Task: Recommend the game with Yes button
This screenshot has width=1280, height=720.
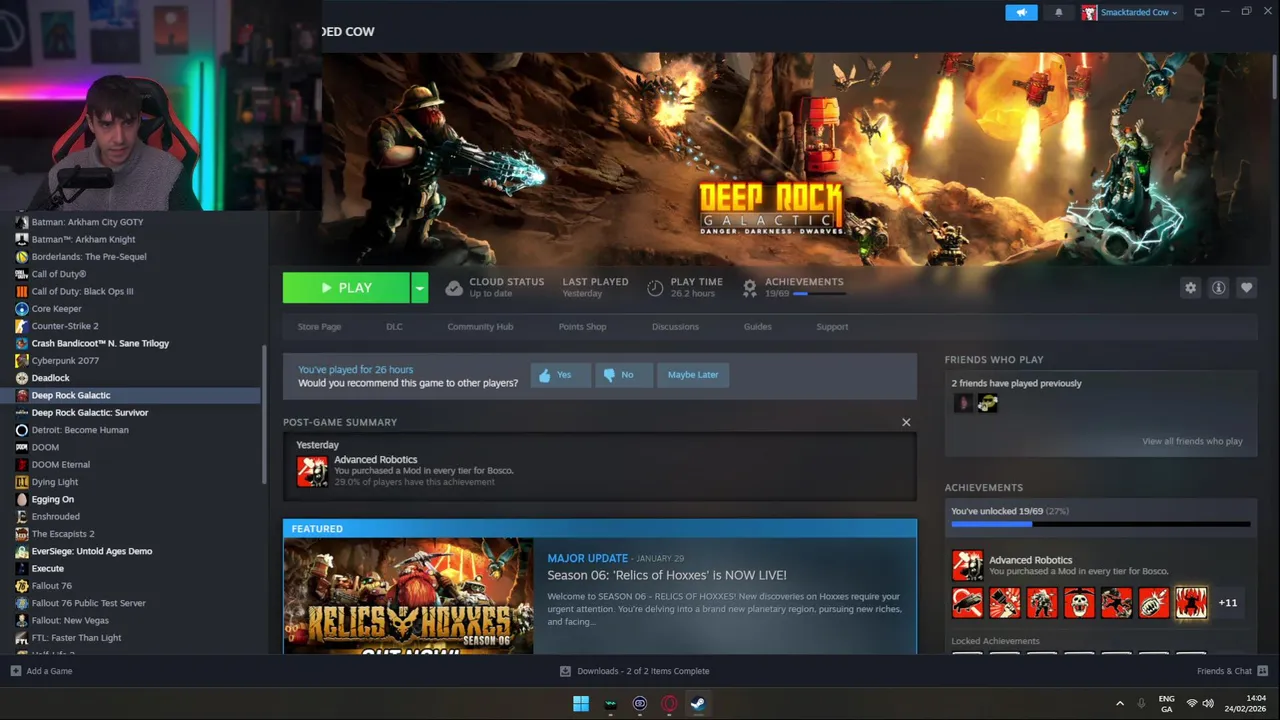Action: tap(560, 375)
